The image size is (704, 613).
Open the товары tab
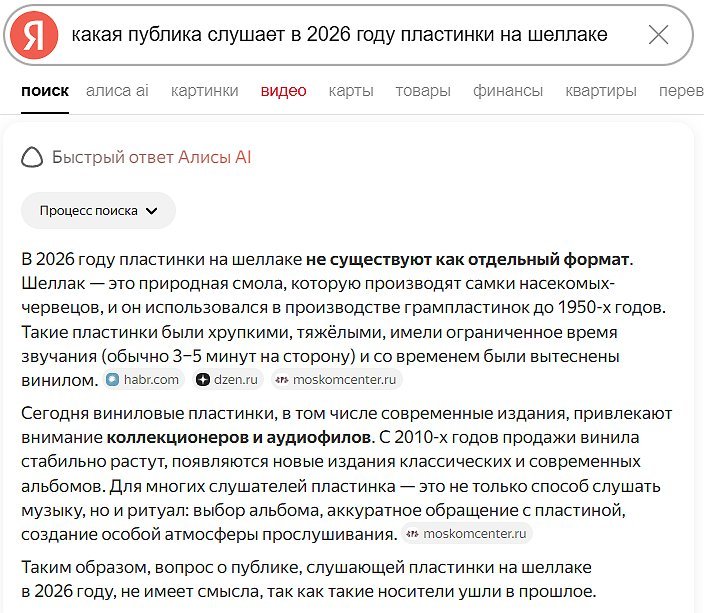pyautogui.click(x=423, y=91)
